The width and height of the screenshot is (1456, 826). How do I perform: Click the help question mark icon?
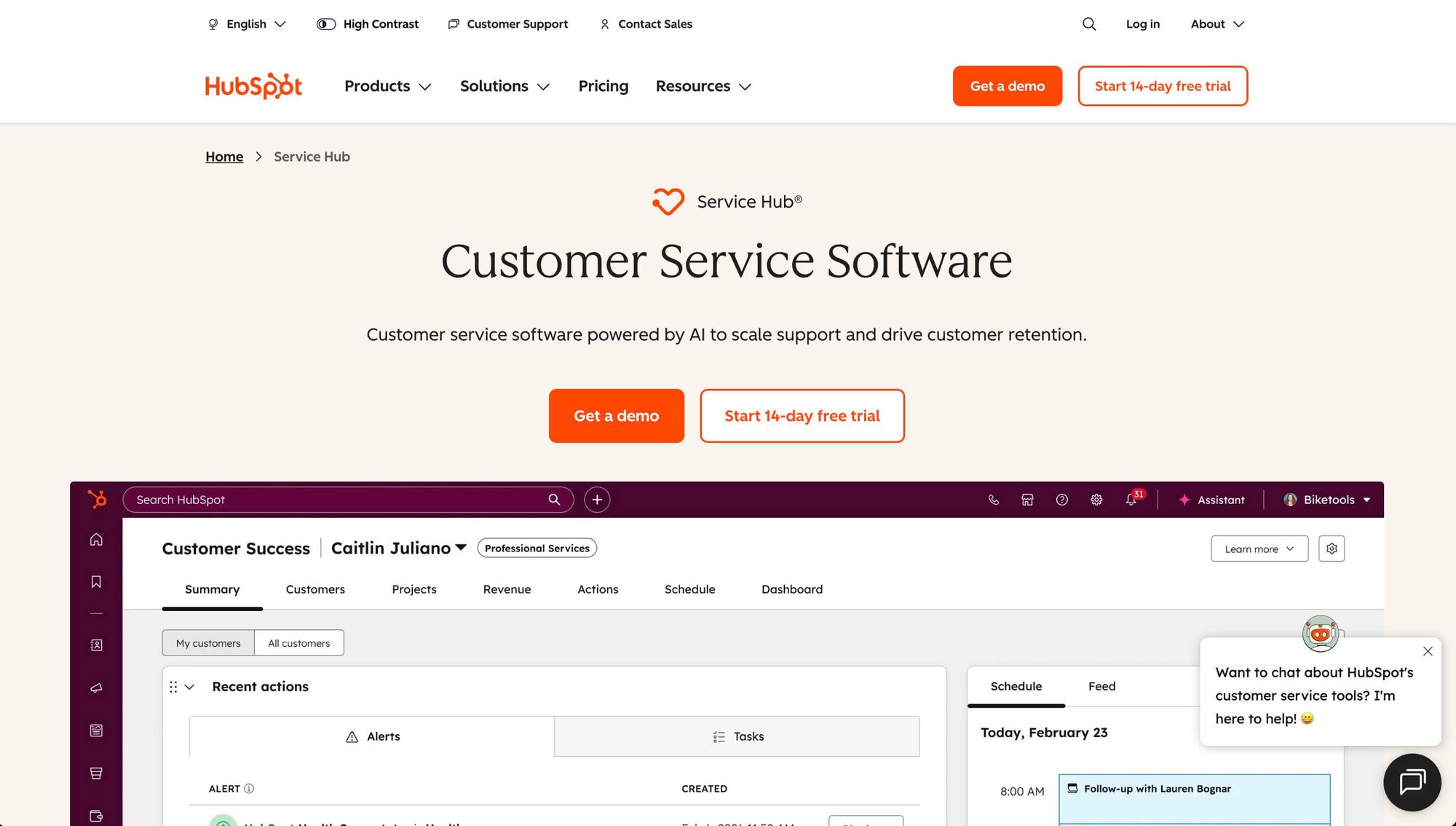1062,500
